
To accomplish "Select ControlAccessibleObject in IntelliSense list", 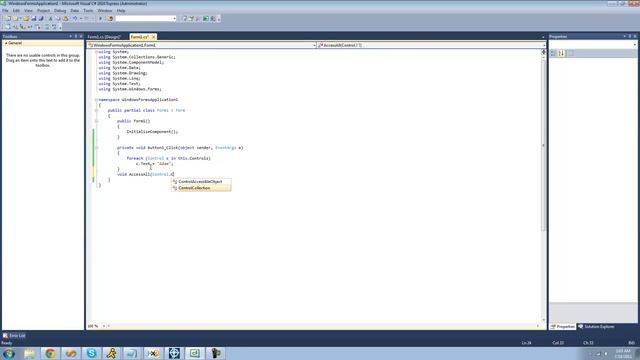I will tap(201, 181).
